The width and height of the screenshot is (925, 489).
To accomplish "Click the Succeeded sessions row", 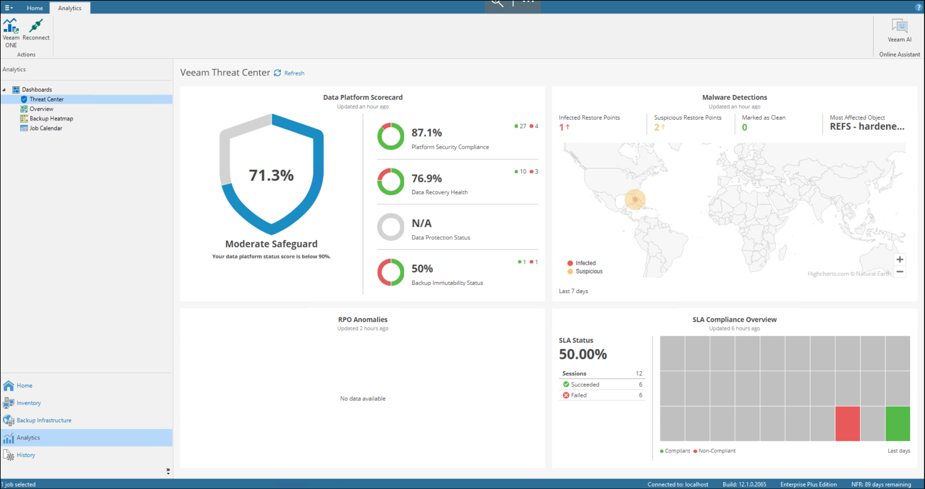I will point(602,385).
